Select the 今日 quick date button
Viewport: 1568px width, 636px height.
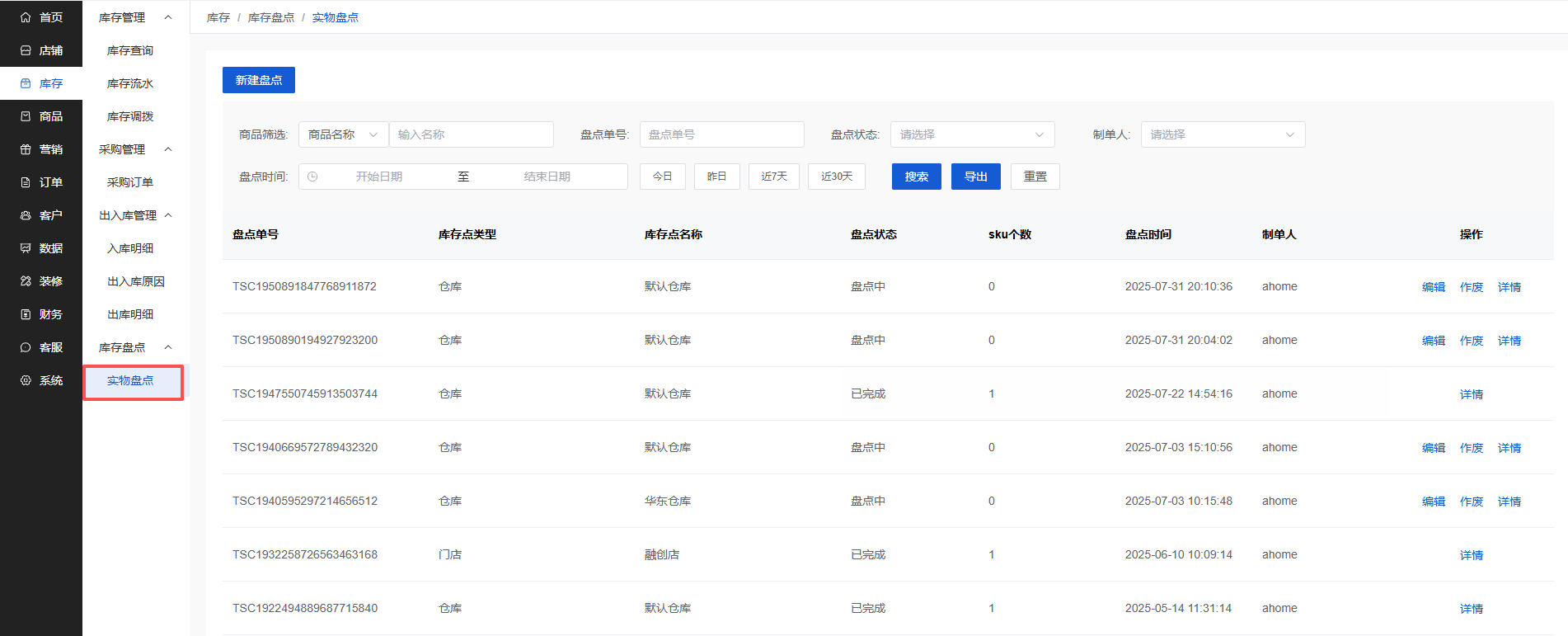(x=662, y=177)
